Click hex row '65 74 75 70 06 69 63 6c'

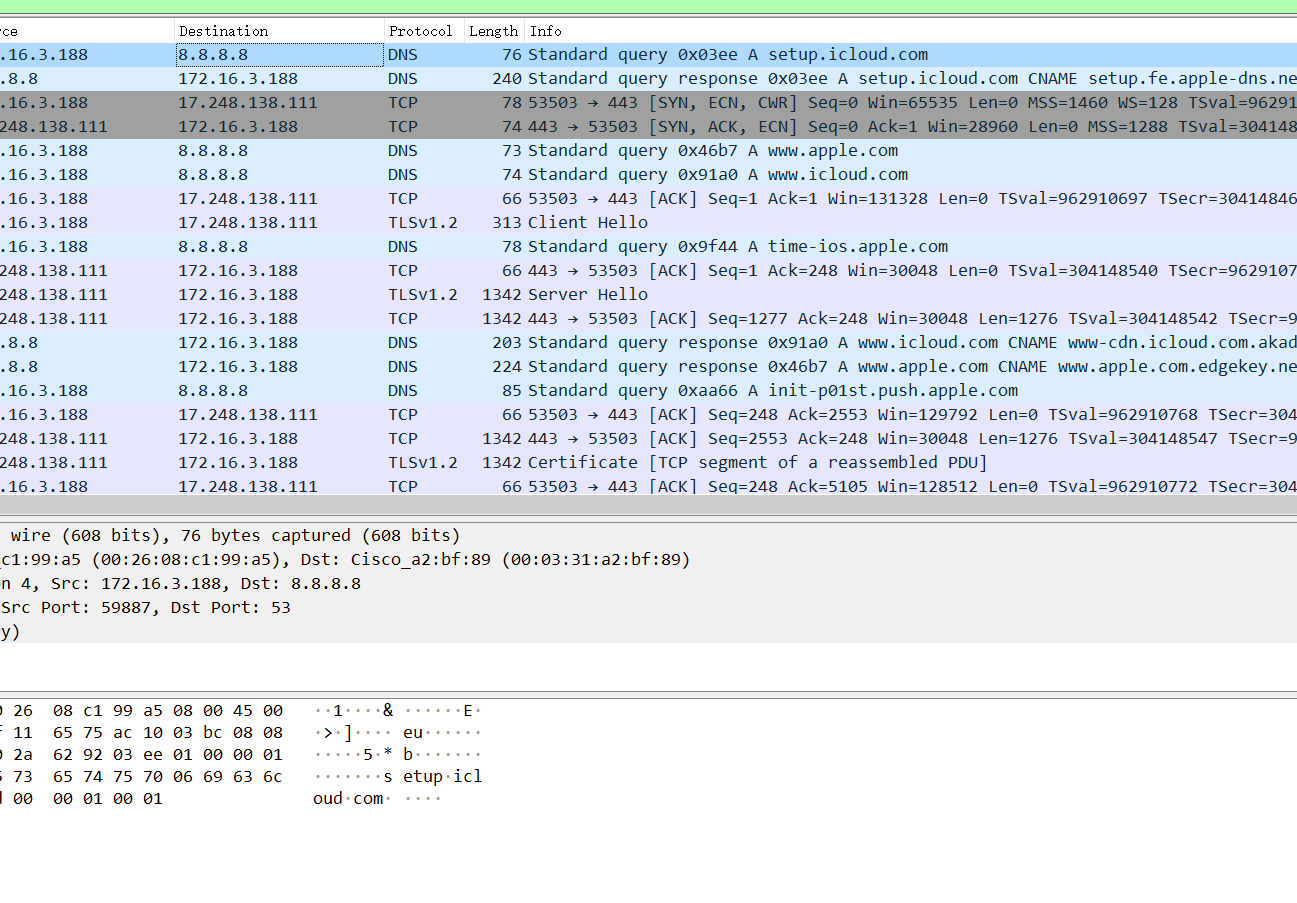point(168,777)
